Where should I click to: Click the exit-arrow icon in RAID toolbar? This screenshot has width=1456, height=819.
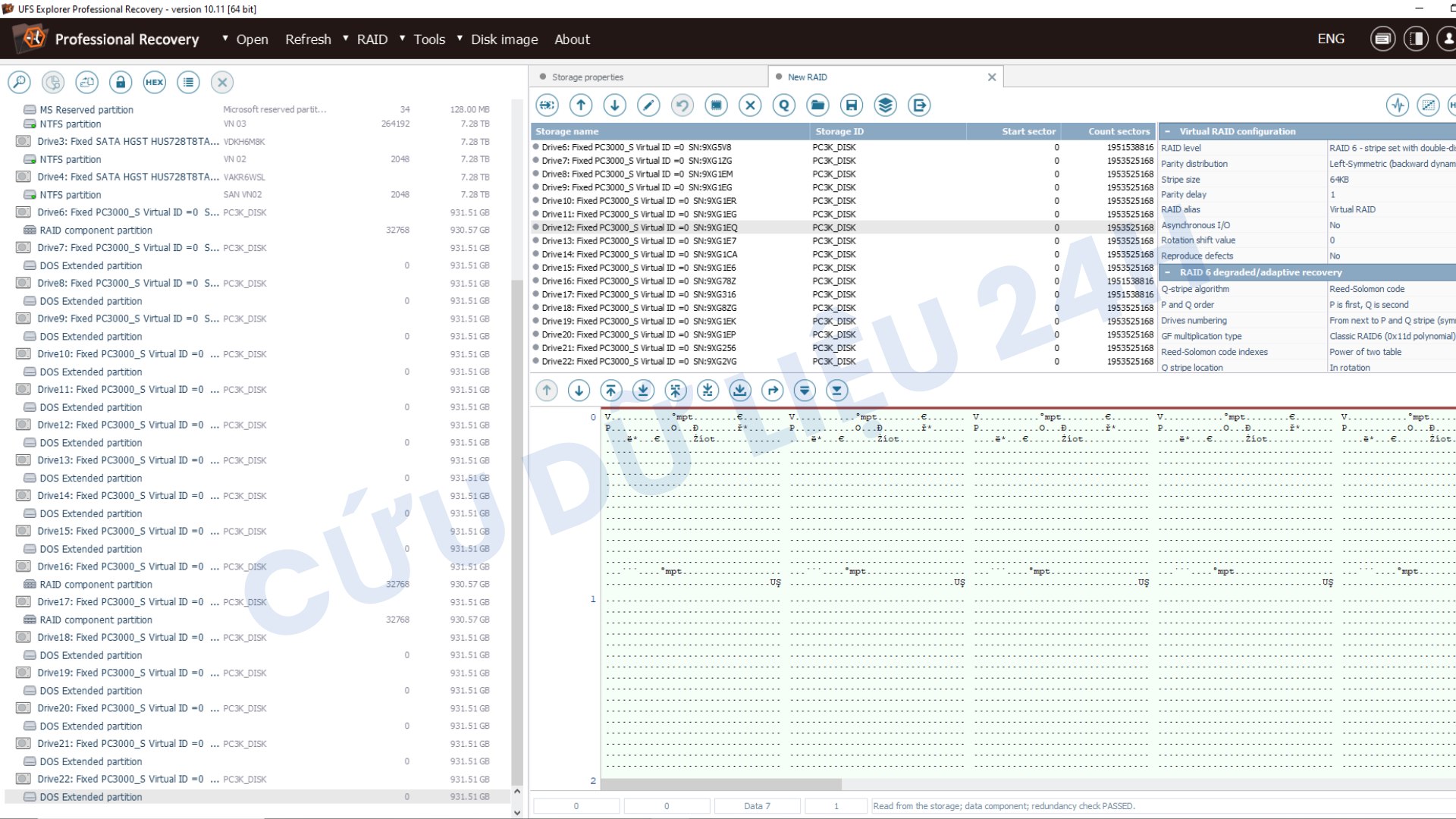920,105
